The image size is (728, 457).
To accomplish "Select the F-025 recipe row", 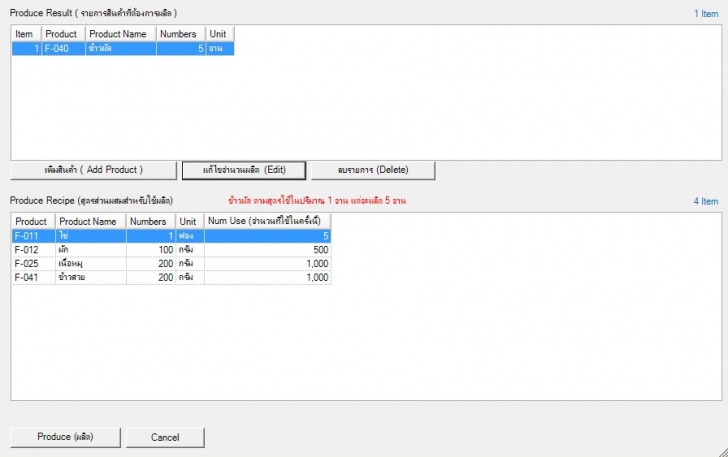I will click(171, 264).
